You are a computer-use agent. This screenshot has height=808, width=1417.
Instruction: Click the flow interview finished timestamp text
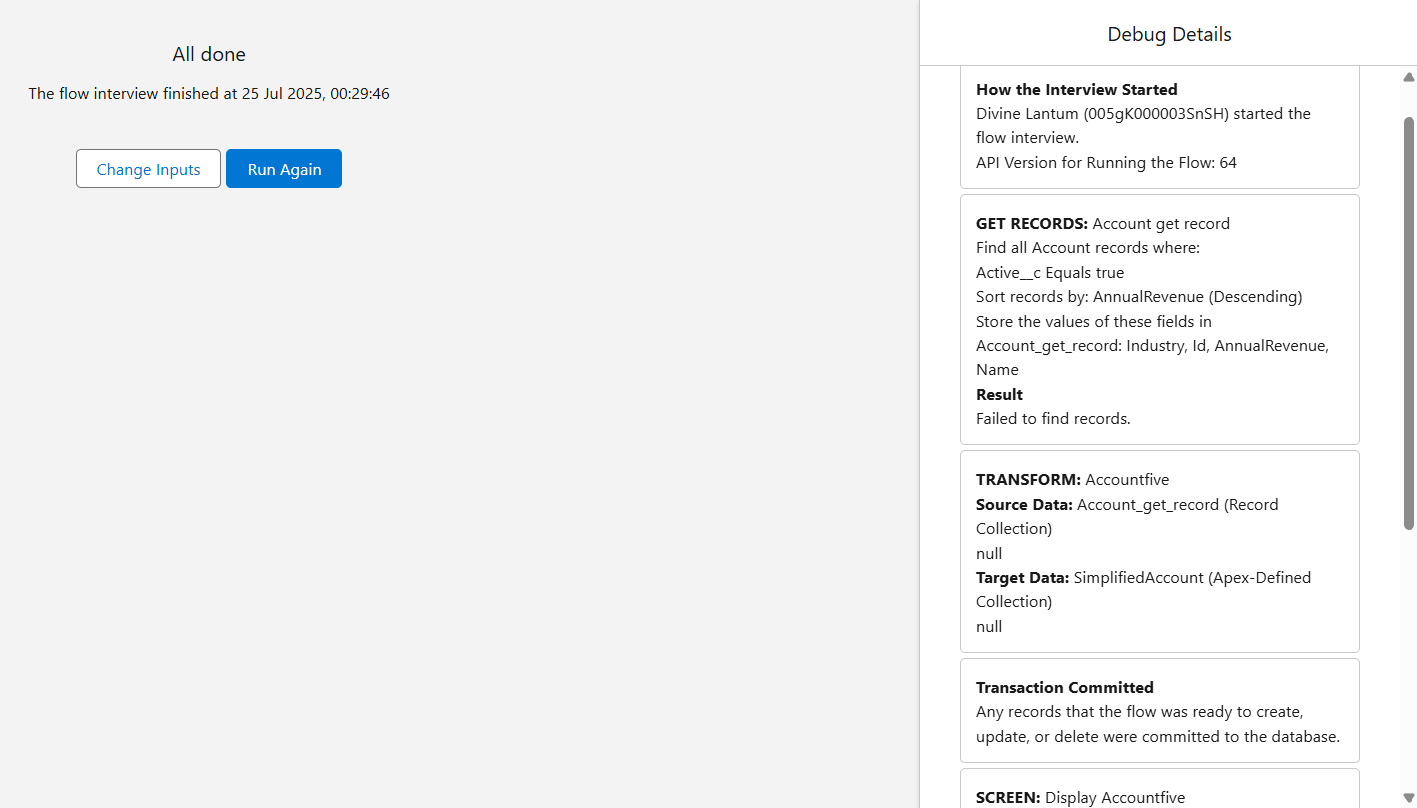pyautogui.click(x=208, y=93)
